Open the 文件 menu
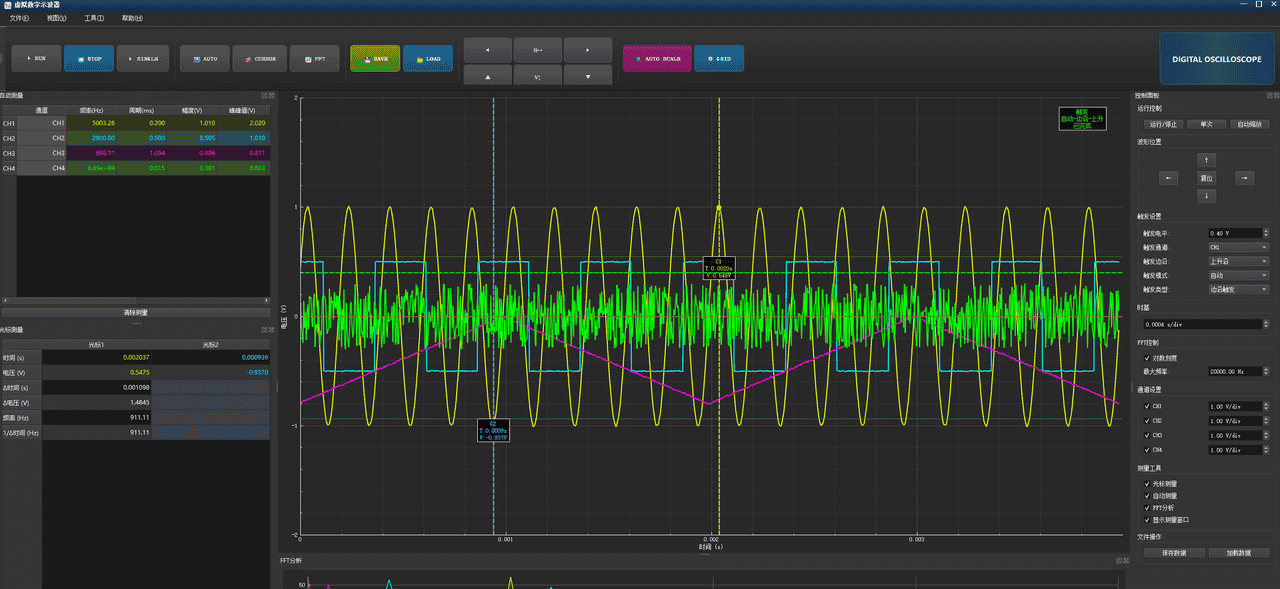Image resolution: width=1280 pixels, height=589 pixels. pos(18,18)
